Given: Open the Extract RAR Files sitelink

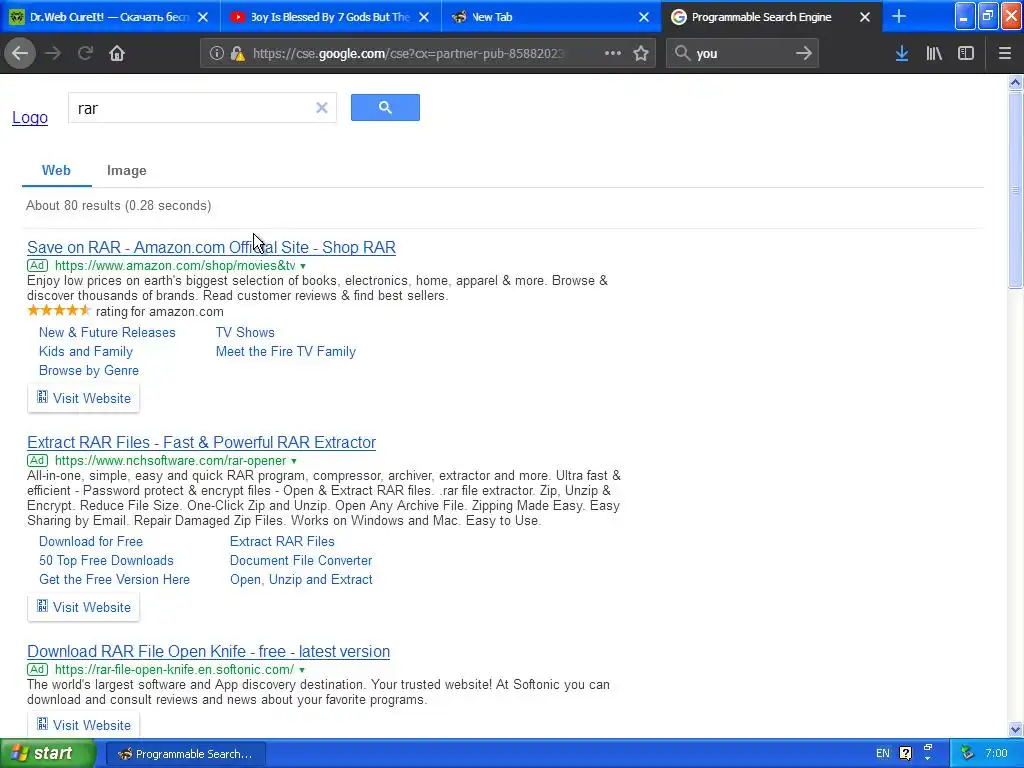Looking at the screenshot, I should point(282,541).
